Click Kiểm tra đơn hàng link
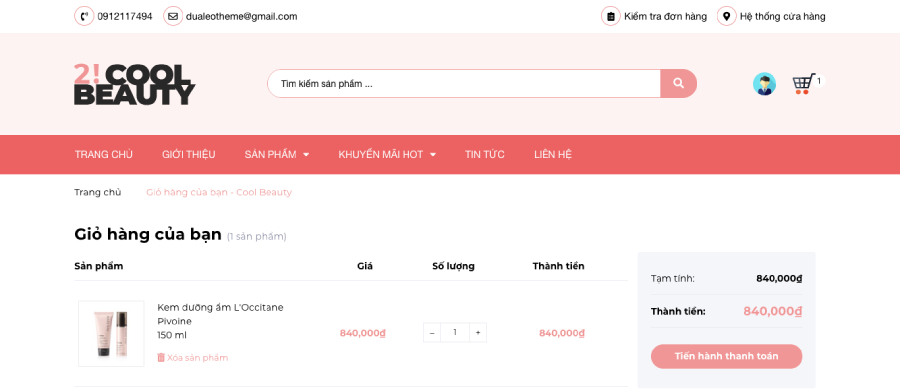The height and width of the screenshot is (389, 900). point(666,16)
